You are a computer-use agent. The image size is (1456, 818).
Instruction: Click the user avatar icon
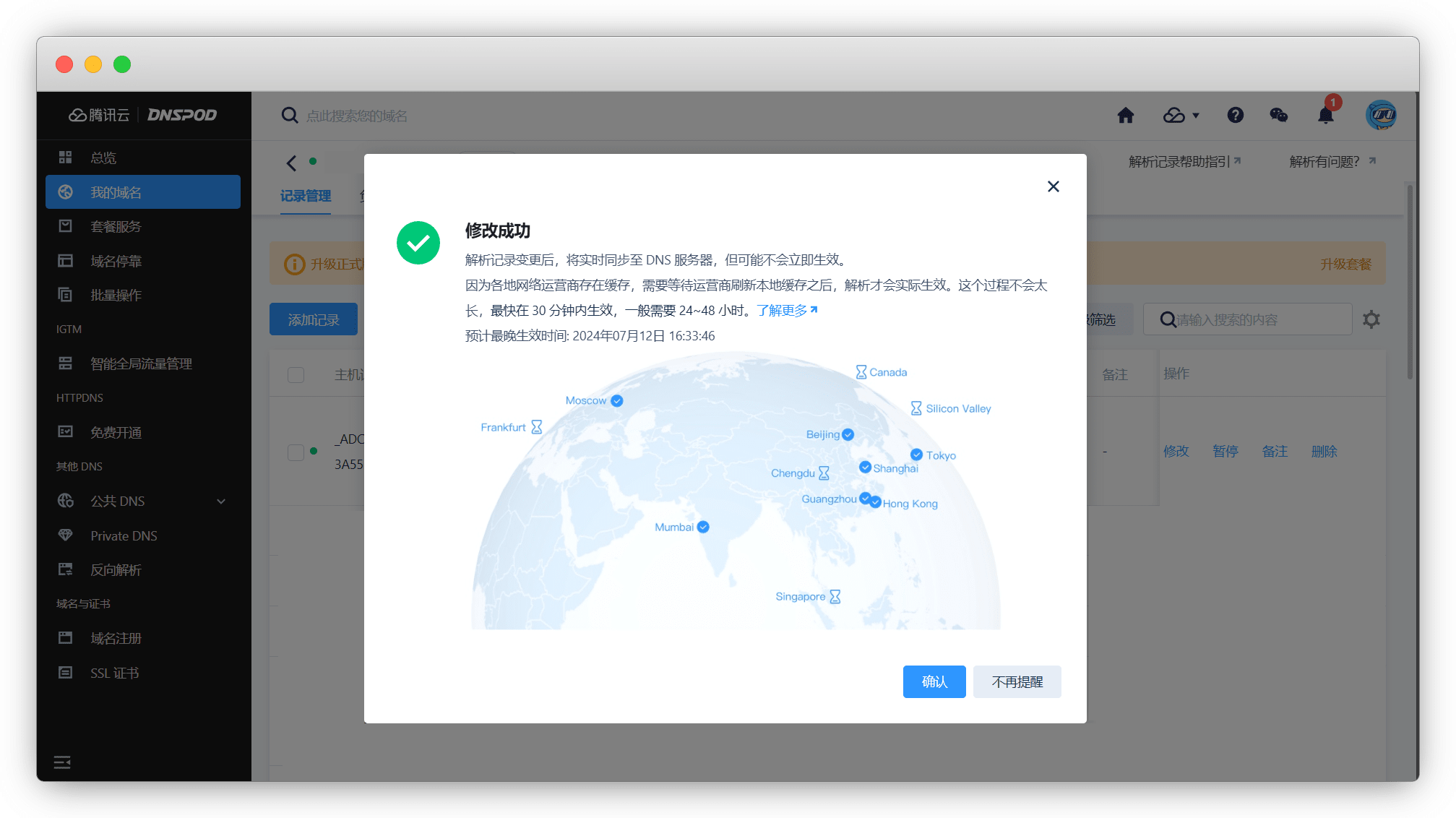click(1381, 116)
